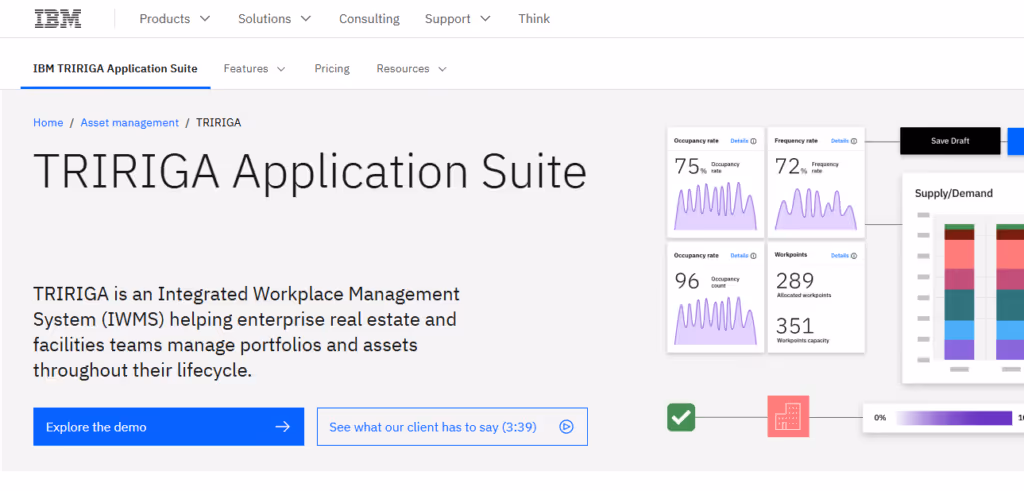The image size is (1024, 491).
Task: Click the info icon in Frequency rate card
Action: pyautogui.click(x=854, y=141)
